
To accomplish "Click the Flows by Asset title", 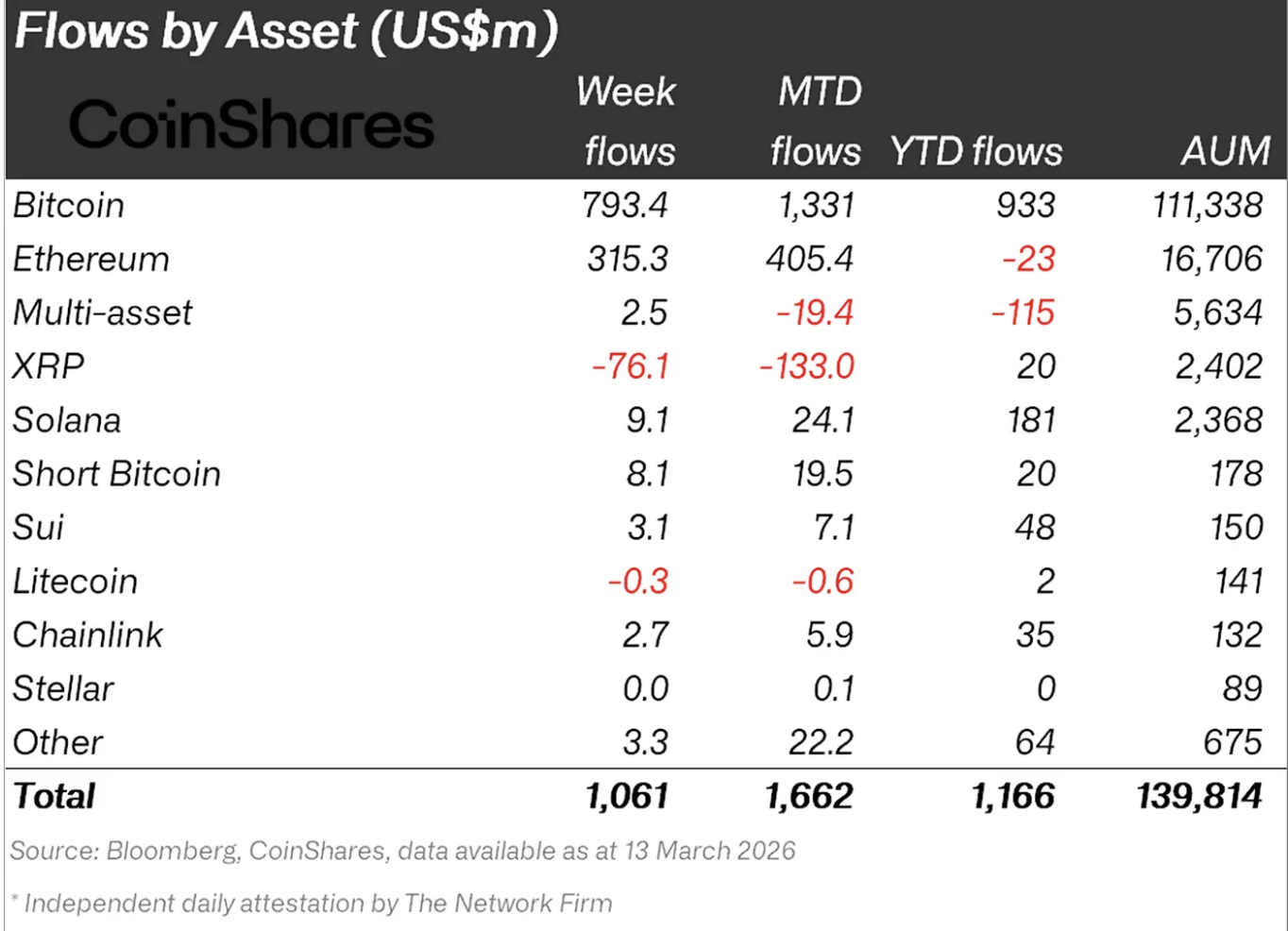I will 286,31.
